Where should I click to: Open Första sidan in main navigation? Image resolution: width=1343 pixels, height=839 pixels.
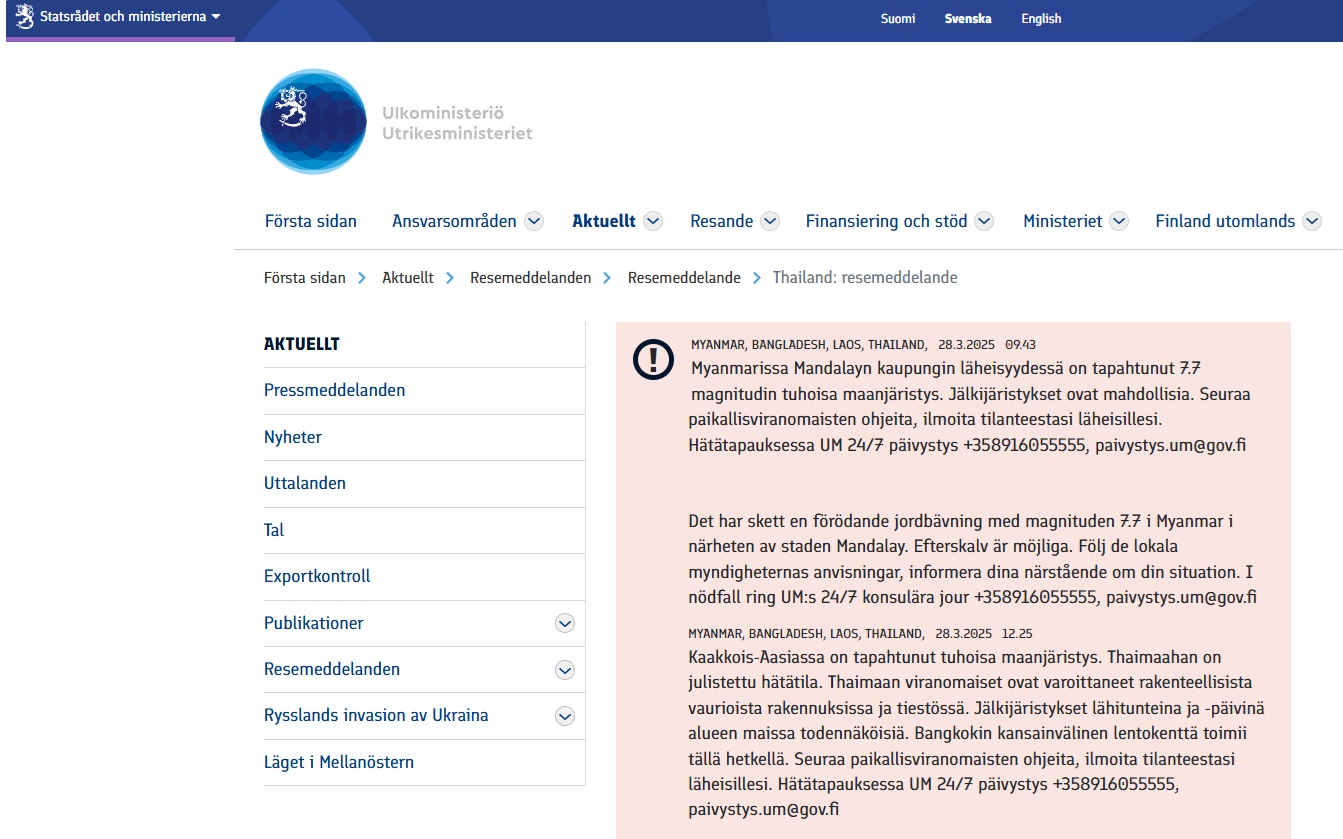(310, 221)
